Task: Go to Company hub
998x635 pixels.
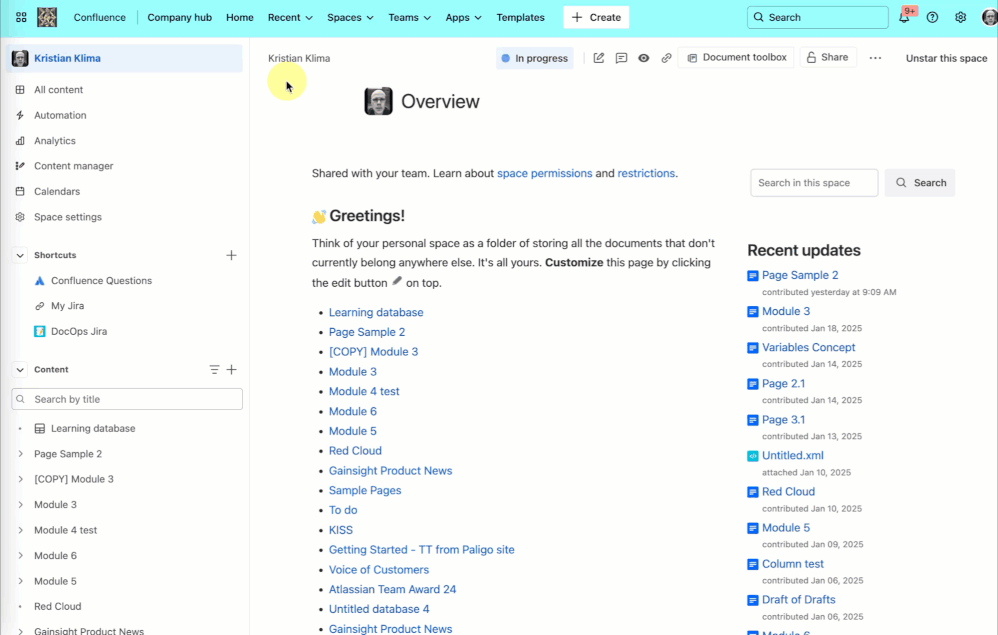Action: tap(179, 17)
